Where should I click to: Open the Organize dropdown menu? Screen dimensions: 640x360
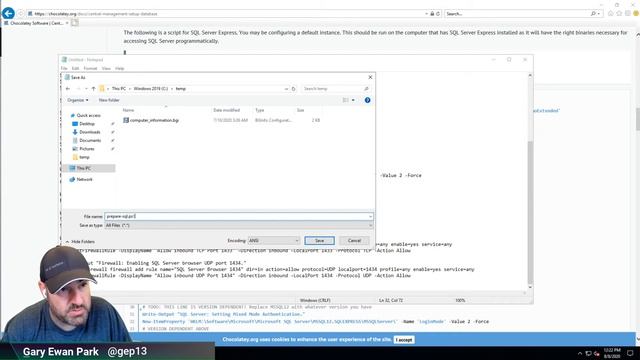pos(78,100)
